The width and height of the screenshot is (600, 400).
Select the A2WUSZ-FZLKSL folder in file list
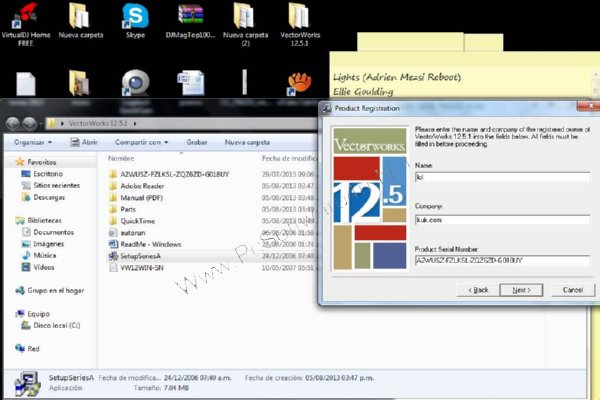tap(169, 174)
